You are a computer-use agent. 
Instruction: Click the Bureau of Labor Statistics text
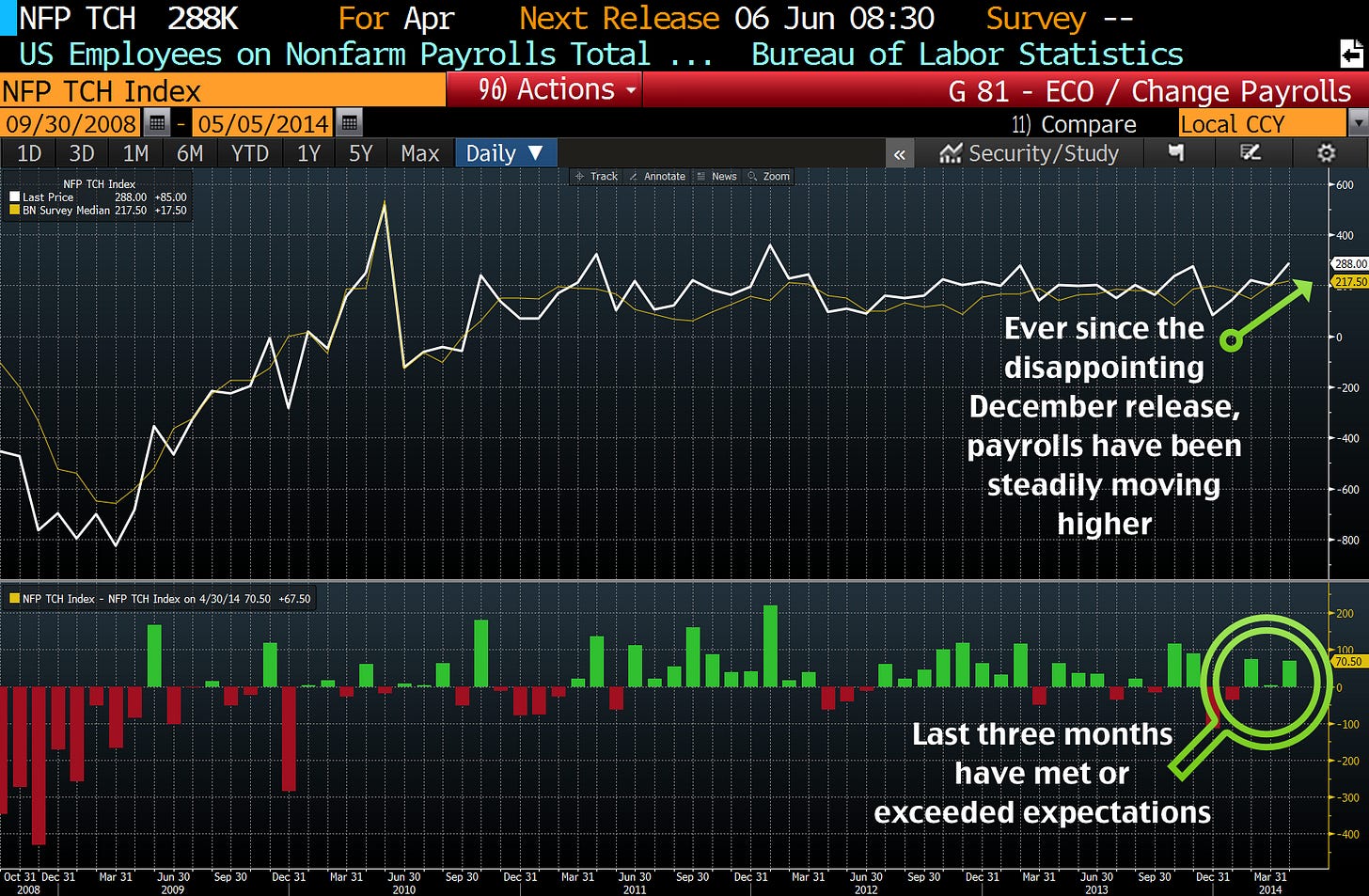coord(968,55)
